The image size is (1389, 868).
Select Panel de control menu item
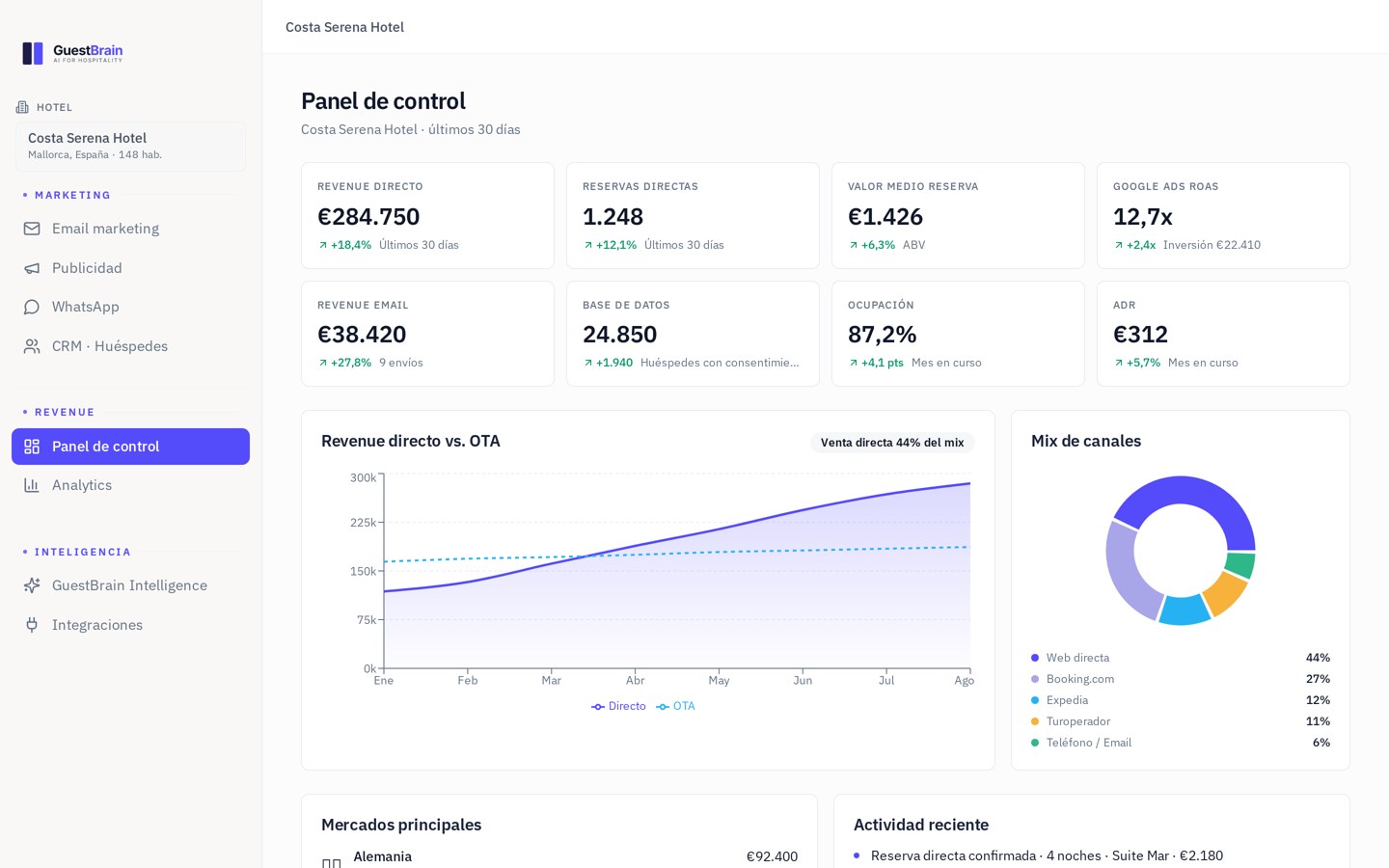click(130, 447)
